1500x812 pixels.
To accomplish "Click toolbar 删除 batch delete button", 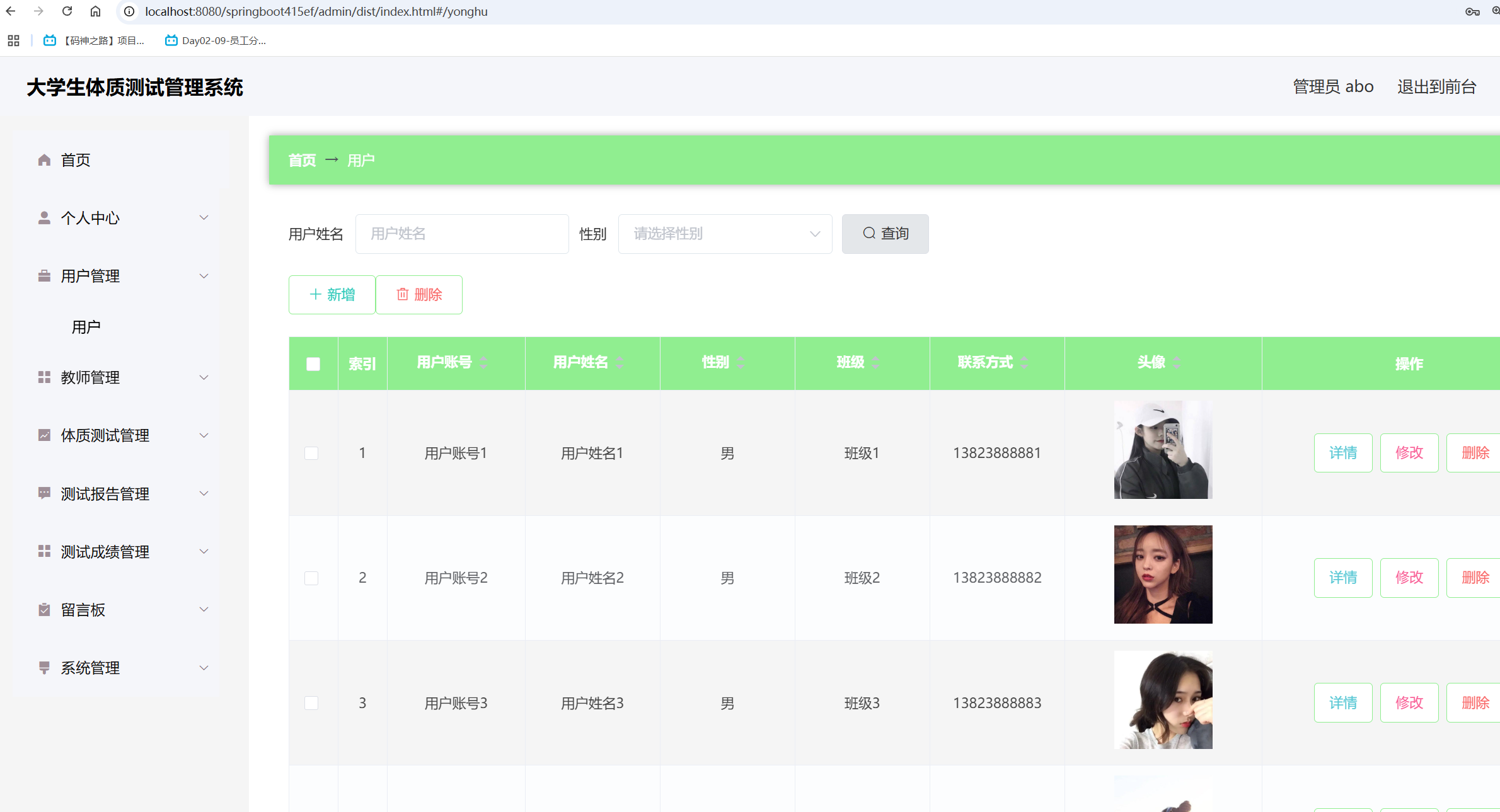I will [419, 295].
